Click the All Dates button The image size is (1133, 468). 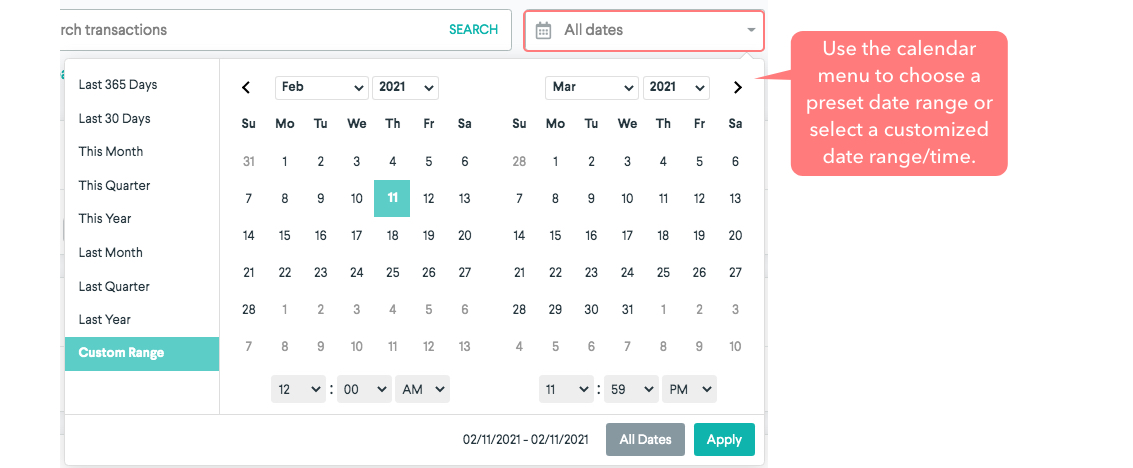point(645,440)
